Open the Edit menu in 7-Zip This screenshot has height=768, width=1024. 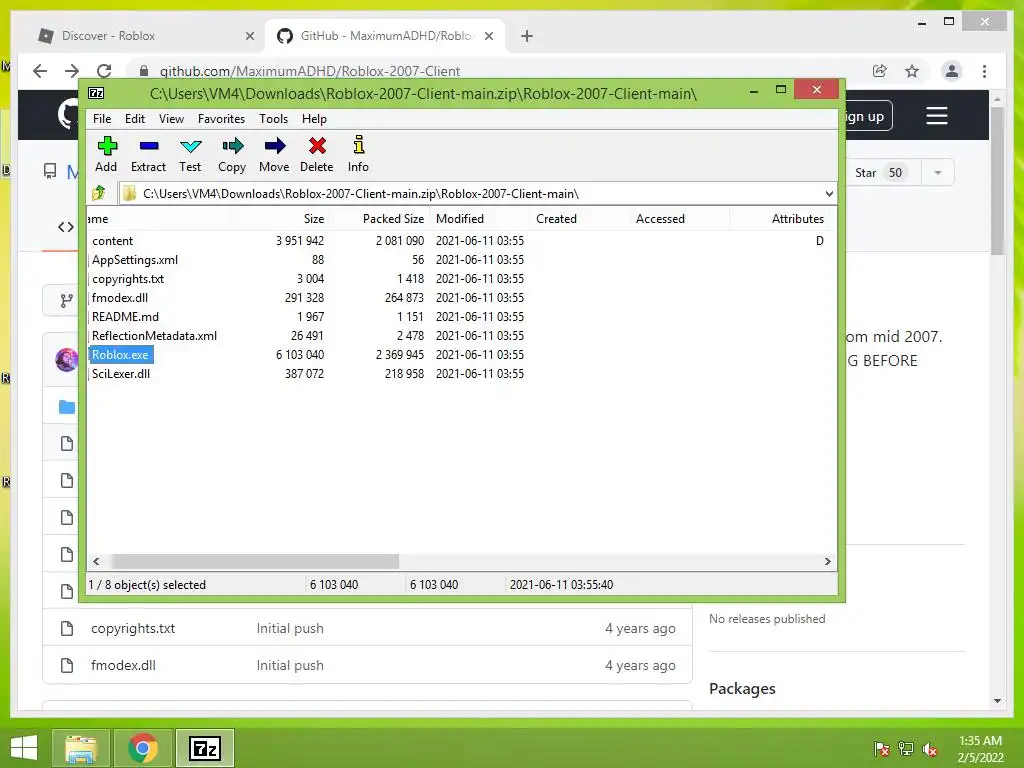point(135,119)
